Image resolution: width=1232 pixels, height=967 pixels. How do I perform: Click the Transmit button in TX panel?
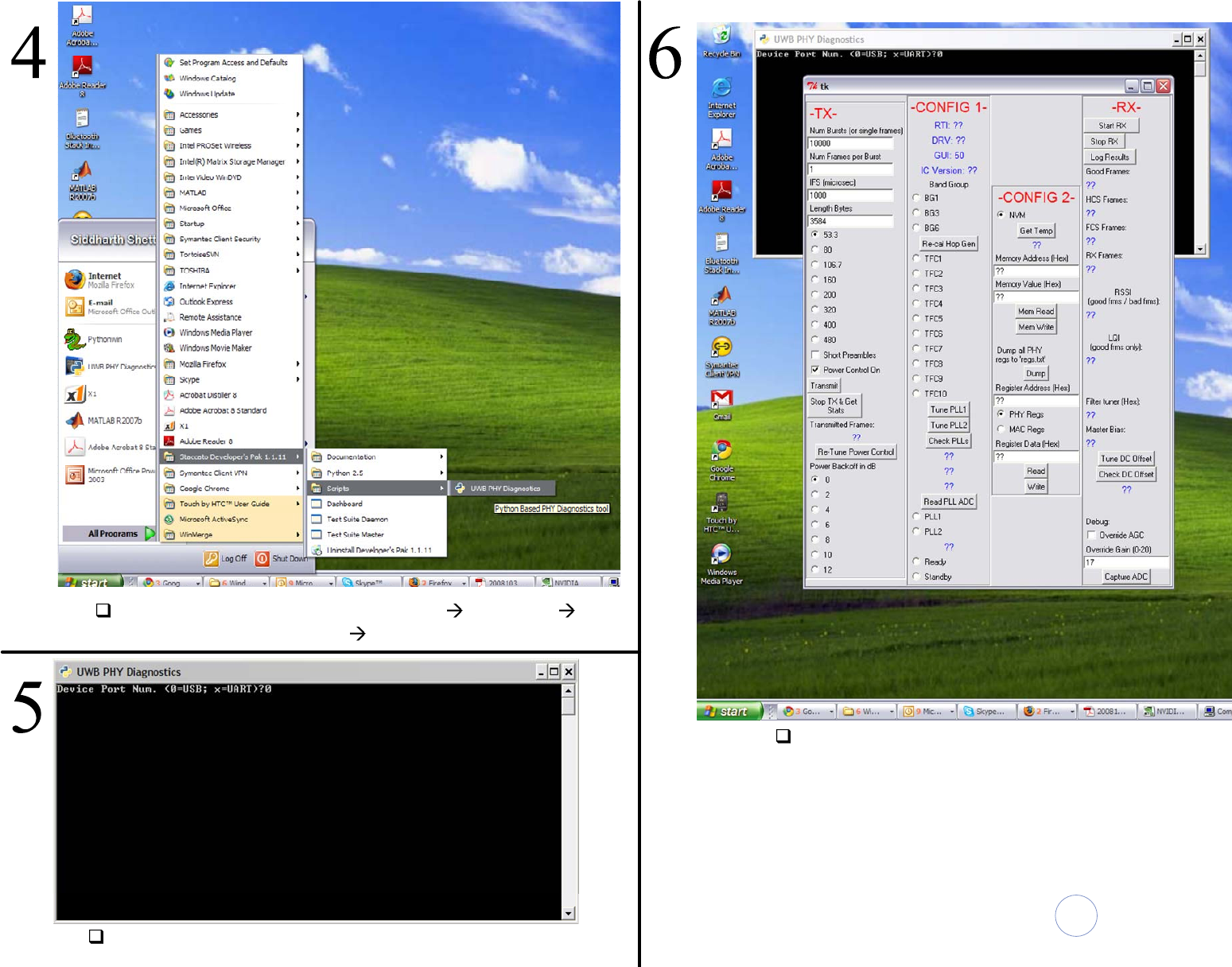[x=824, y=386]
